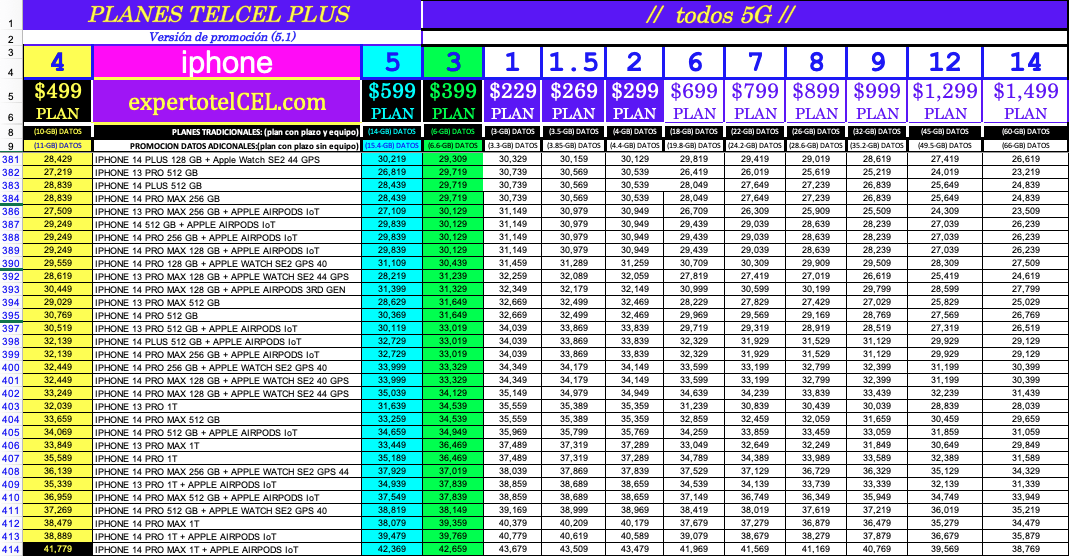The image size is (1069, 556).
Task: Click the 'Versión de promoción (5.1)' cell
Action: click(x=222, y=37)
